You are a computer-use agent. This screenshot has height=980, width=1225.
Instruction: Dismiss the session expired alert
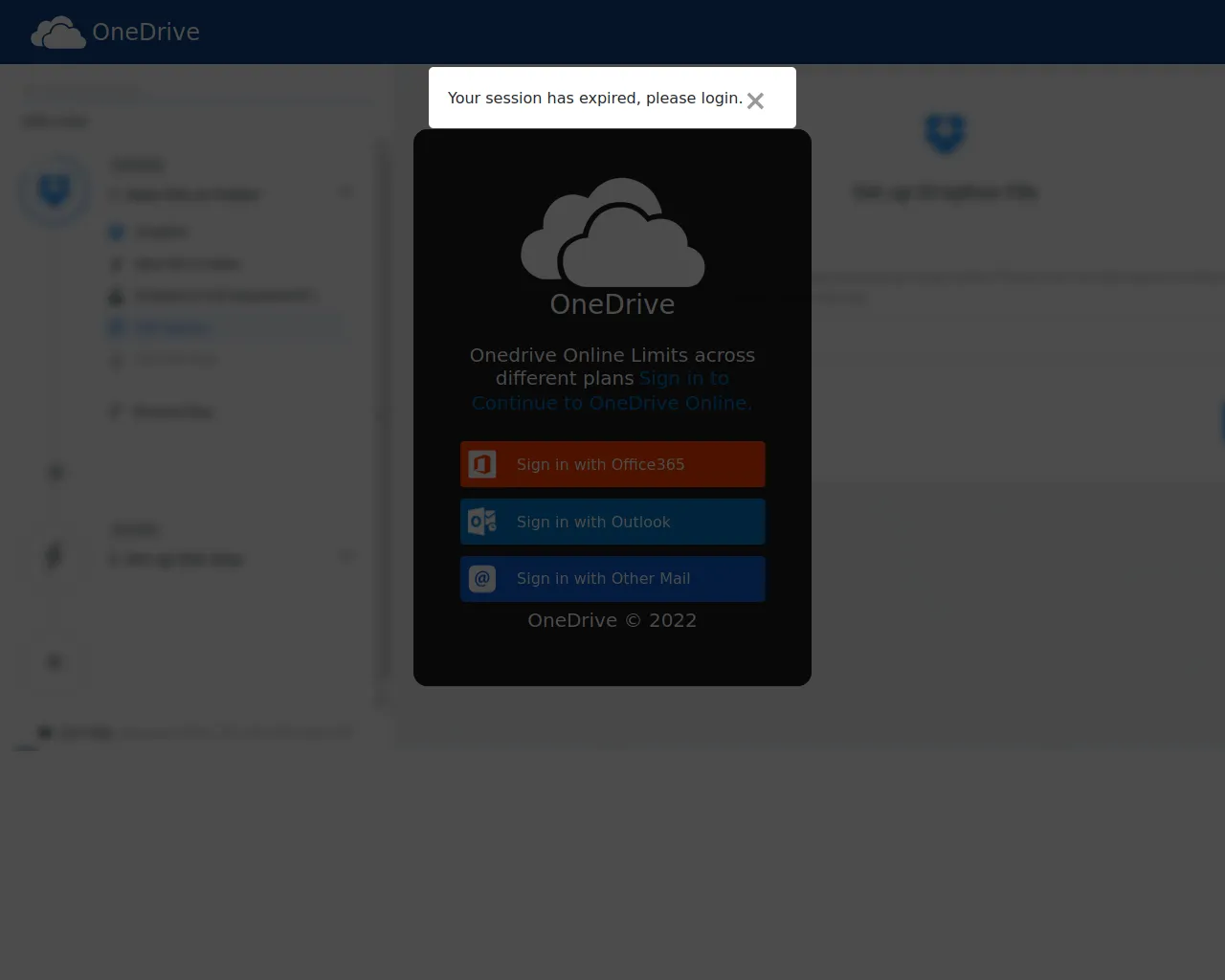pyautogui.click(x=755, y=100)
